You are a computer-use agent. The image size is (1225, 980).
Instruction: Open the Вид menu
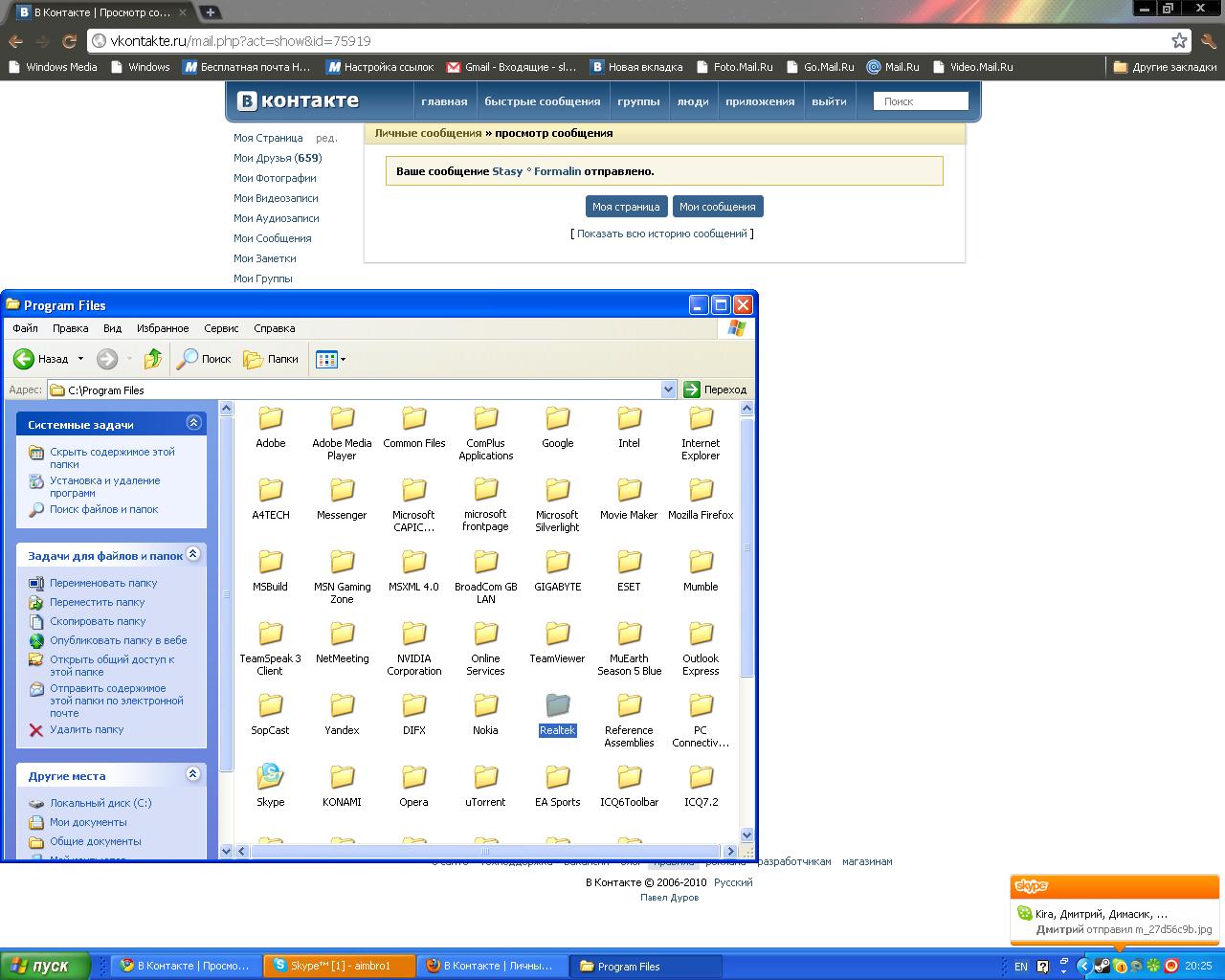[112, 328]
